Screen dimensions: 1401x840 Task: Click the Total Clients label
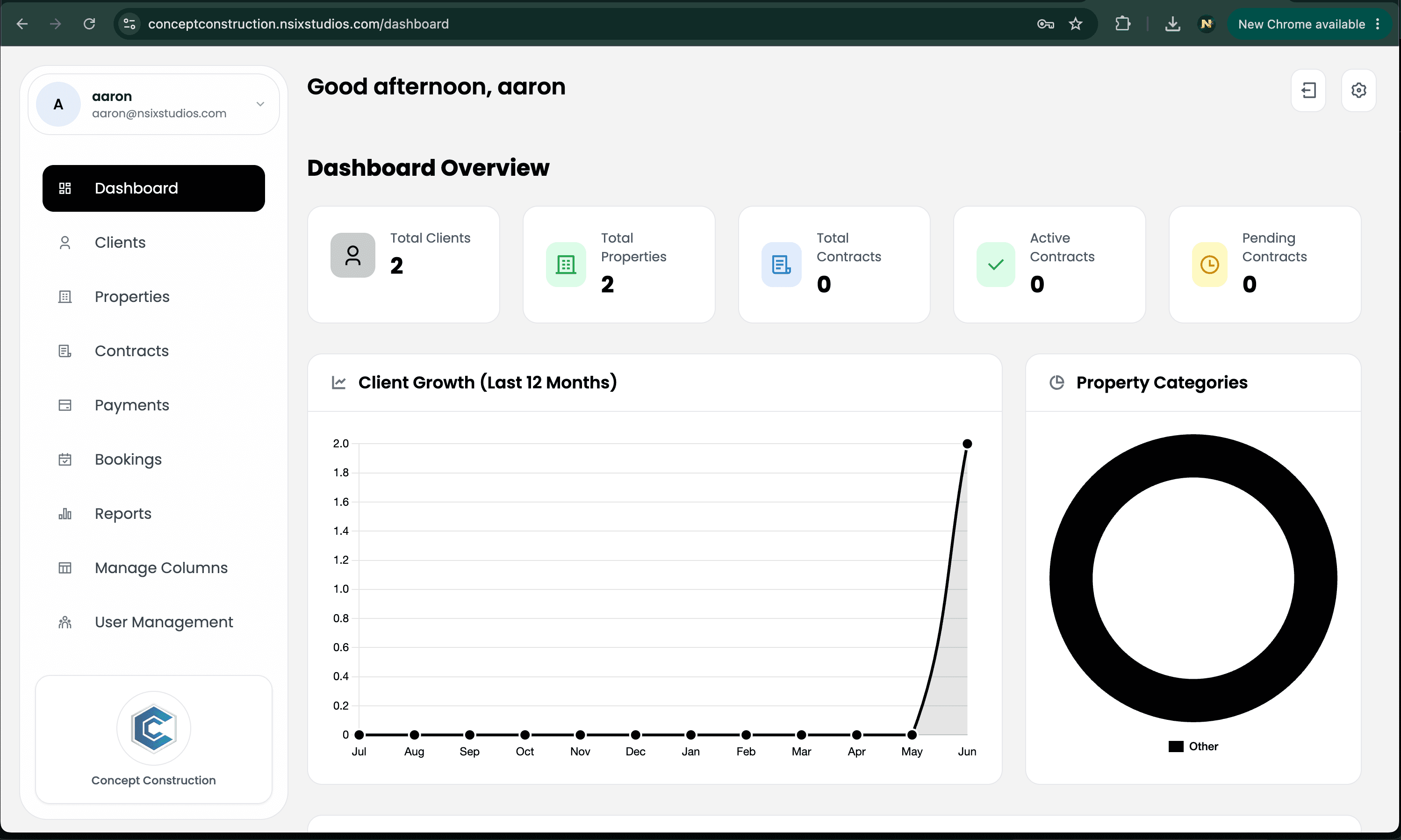[x=430, y=238]
